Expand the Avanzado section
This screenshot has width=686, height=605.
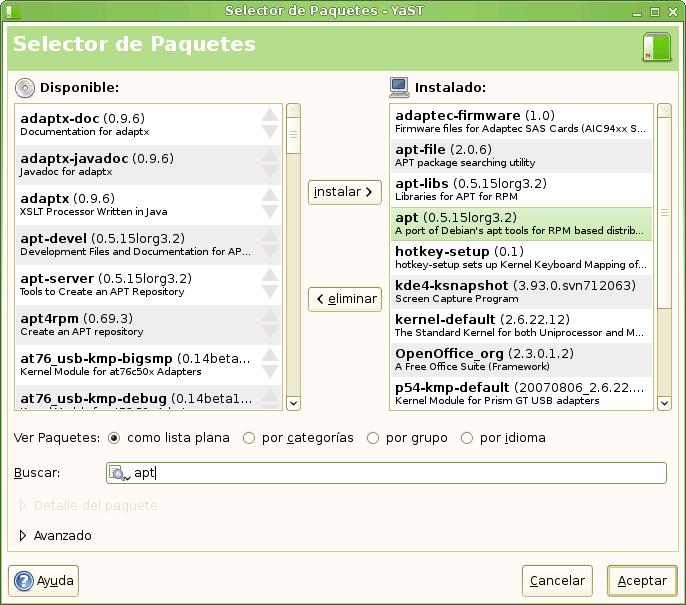pyautogui.click(x=23, y=535)
